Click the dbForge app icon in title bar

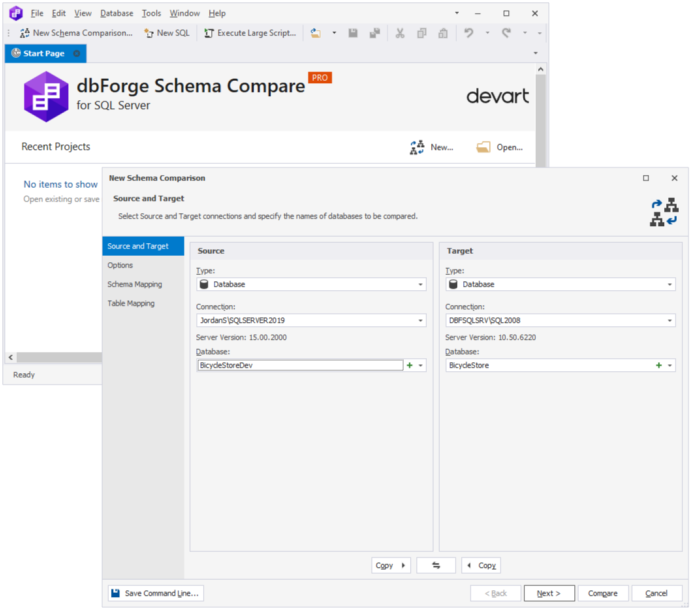coord(16,13)
